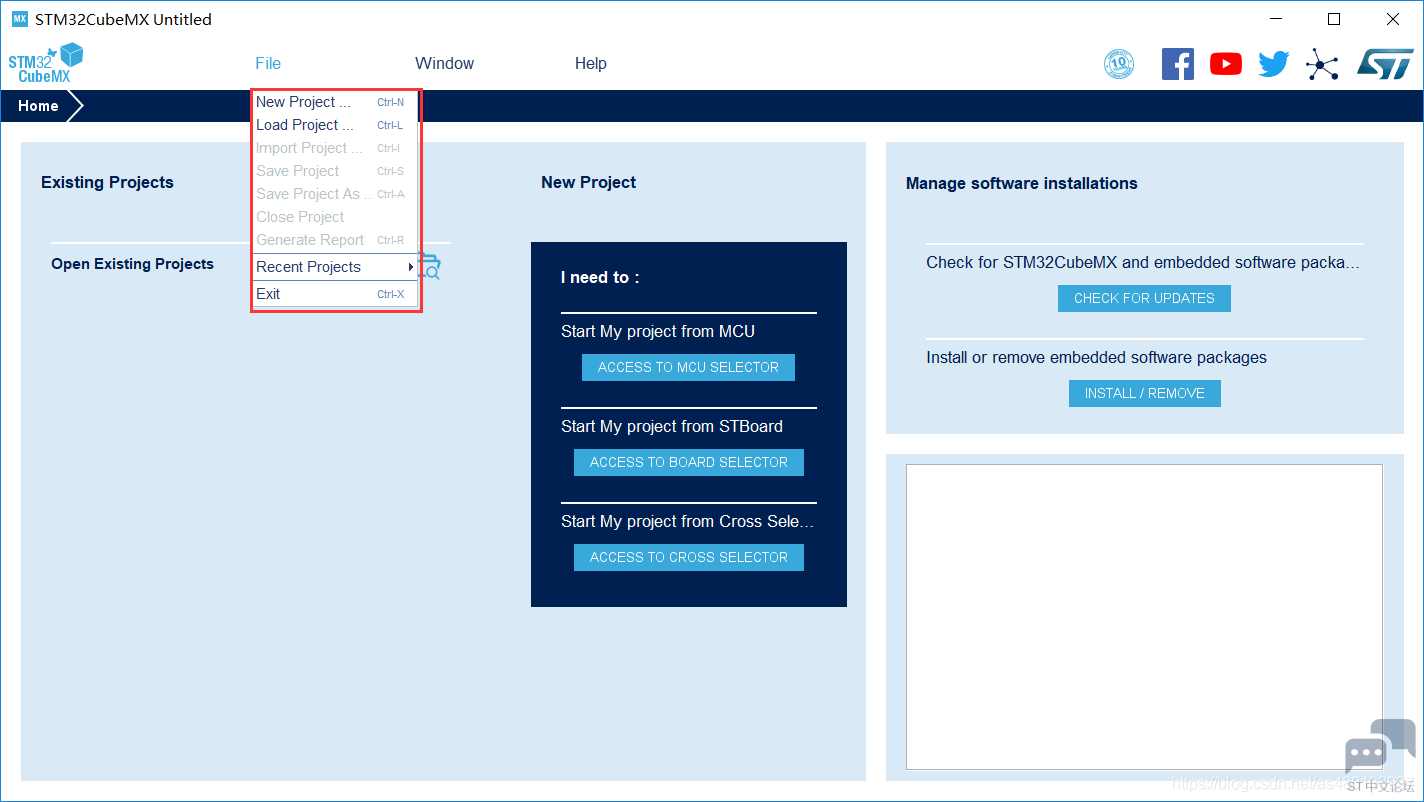1424x802 pixels.
Task: Choose New Project from the File menu
Action: [x=335, y=102]
